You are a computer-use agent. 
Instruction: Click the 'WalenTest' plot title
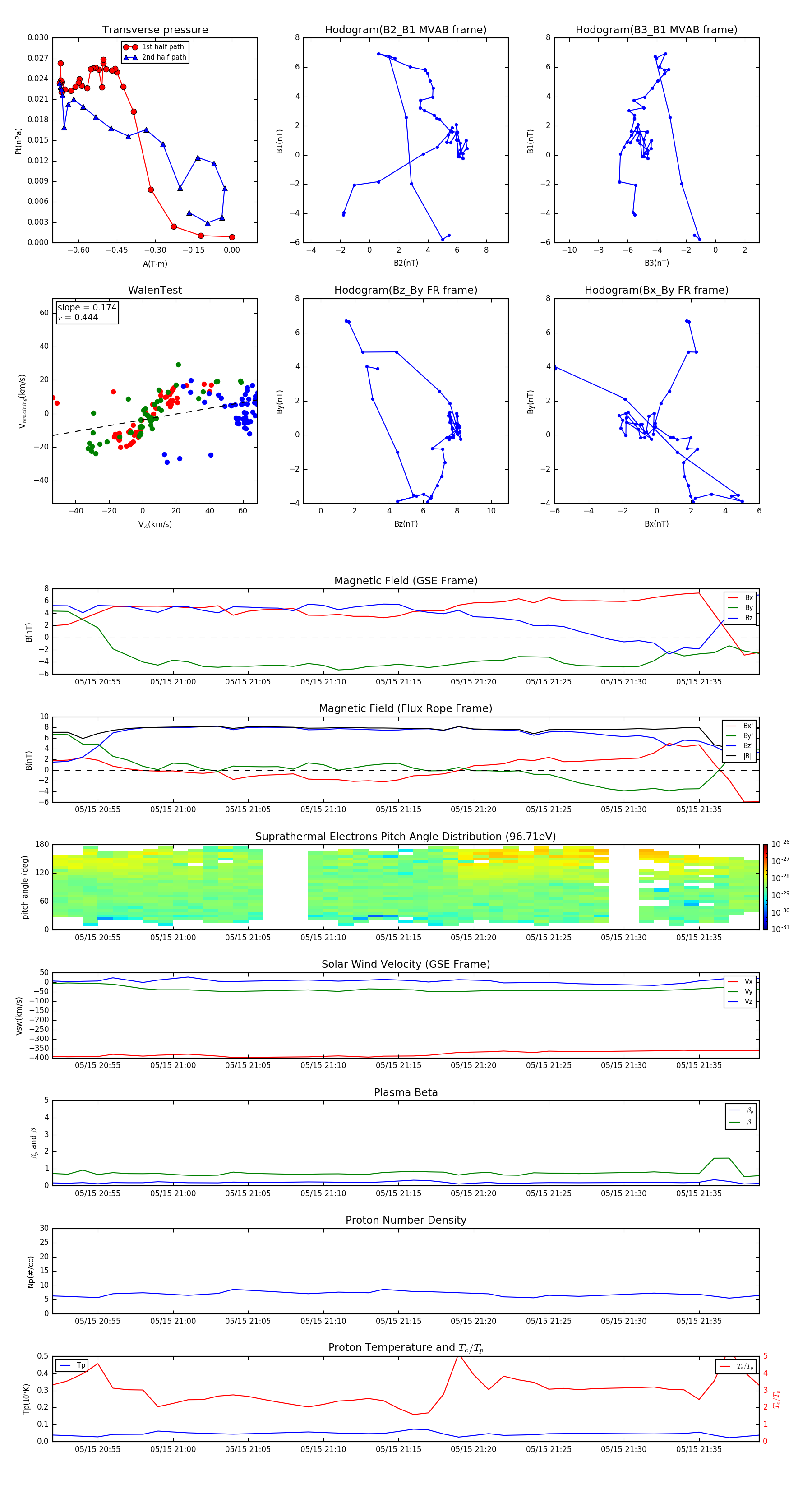point(155,290)
